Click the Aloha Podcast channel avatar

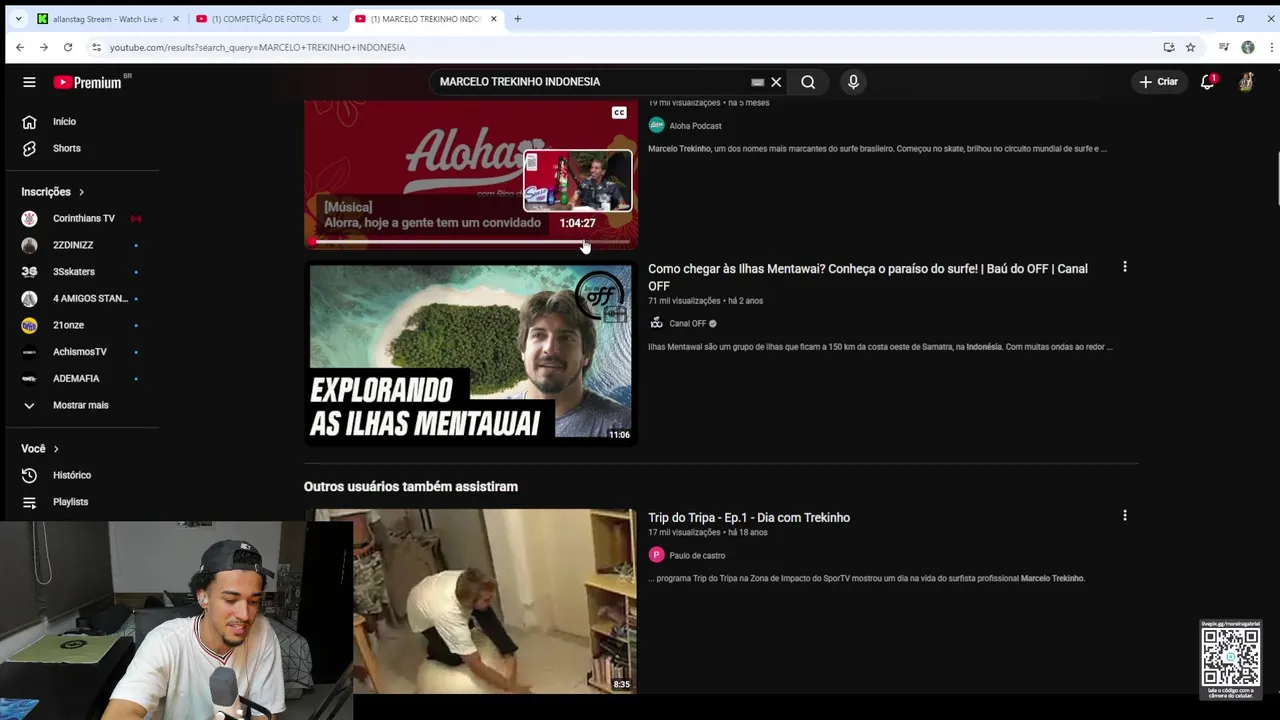click(x=656, y=125)
